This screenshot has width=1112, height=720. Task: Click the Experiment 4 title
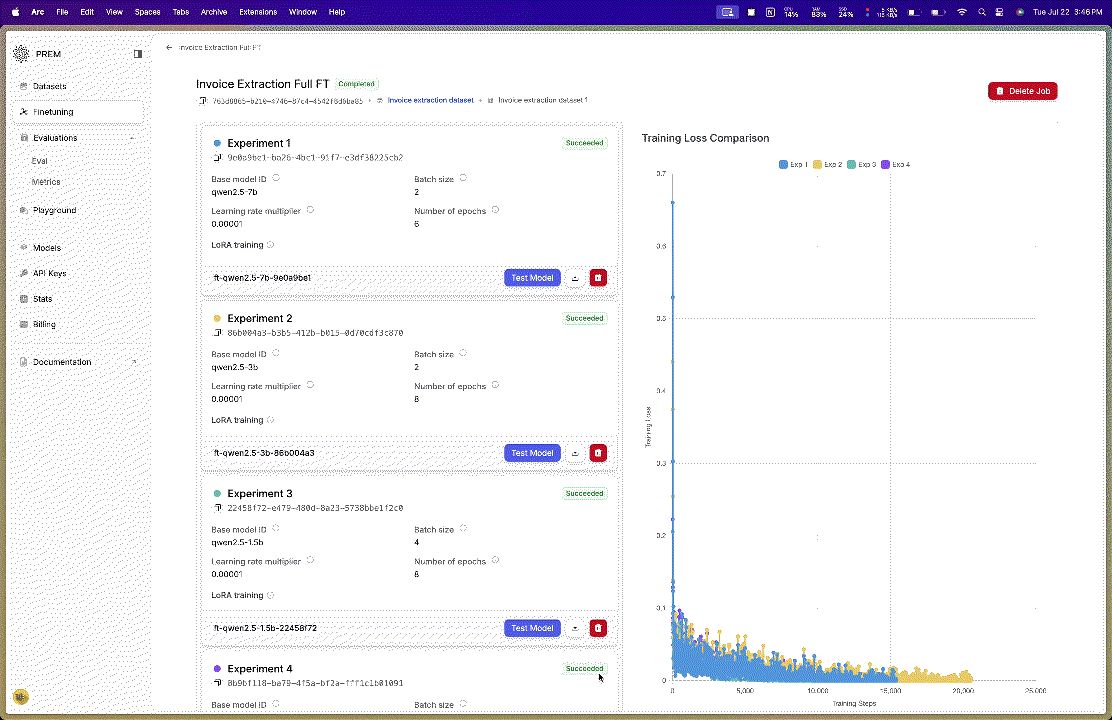coord(260,669)
